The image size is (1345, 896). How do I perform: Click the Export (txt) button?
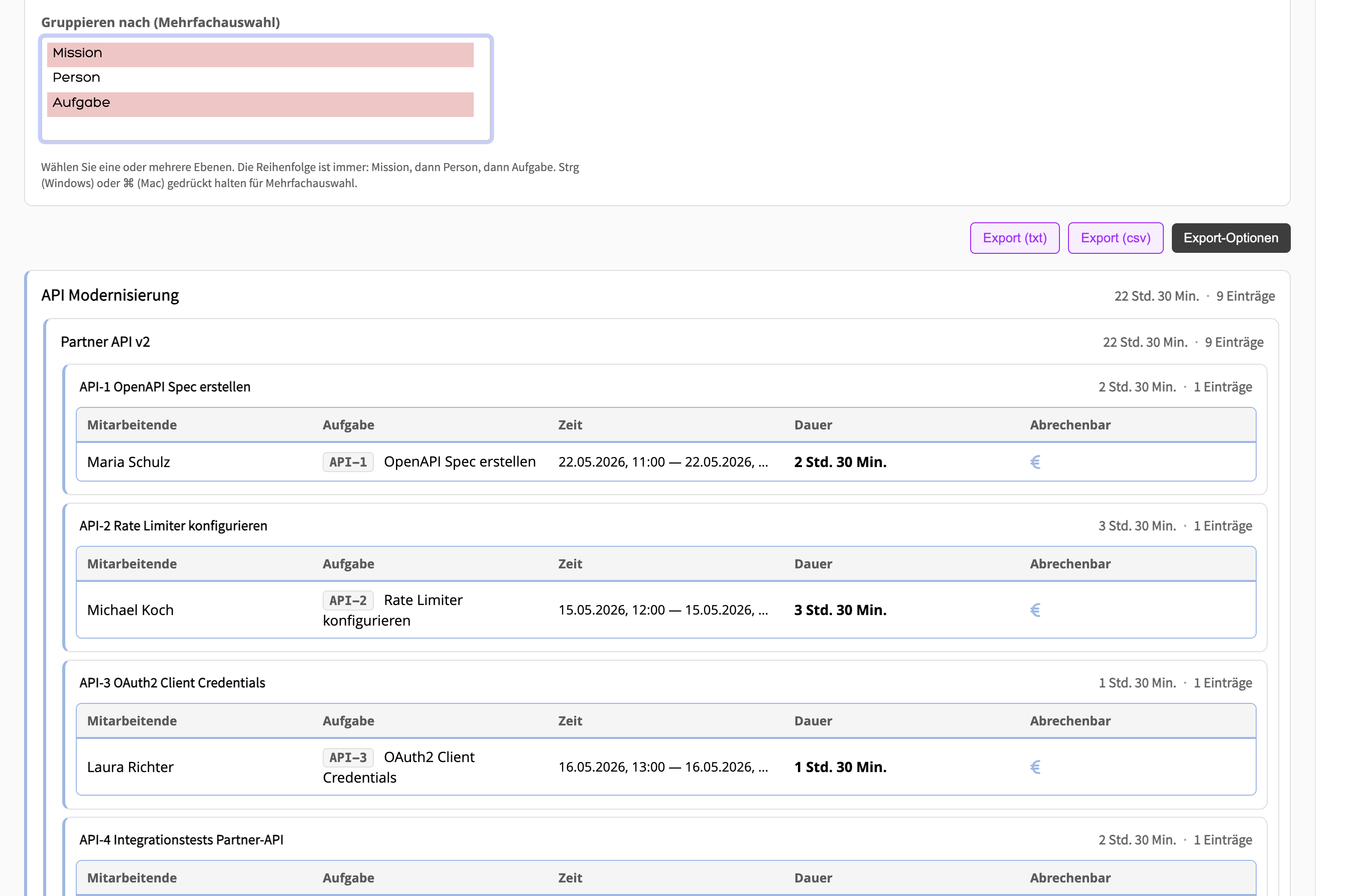(x=1014, y=238)
